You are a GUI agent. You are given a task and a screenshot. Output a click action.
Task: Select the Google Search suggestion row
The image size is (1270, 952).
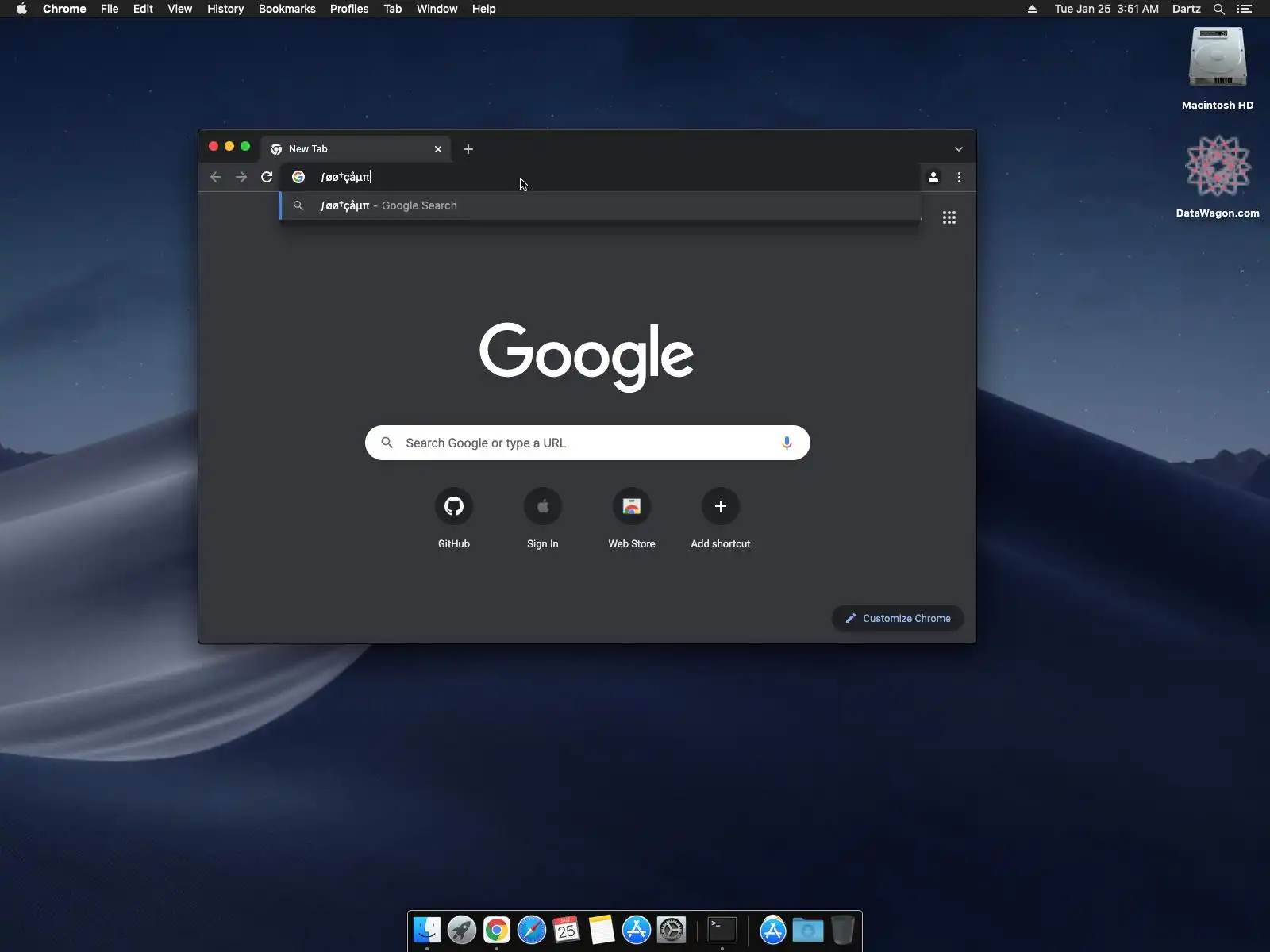601,205
